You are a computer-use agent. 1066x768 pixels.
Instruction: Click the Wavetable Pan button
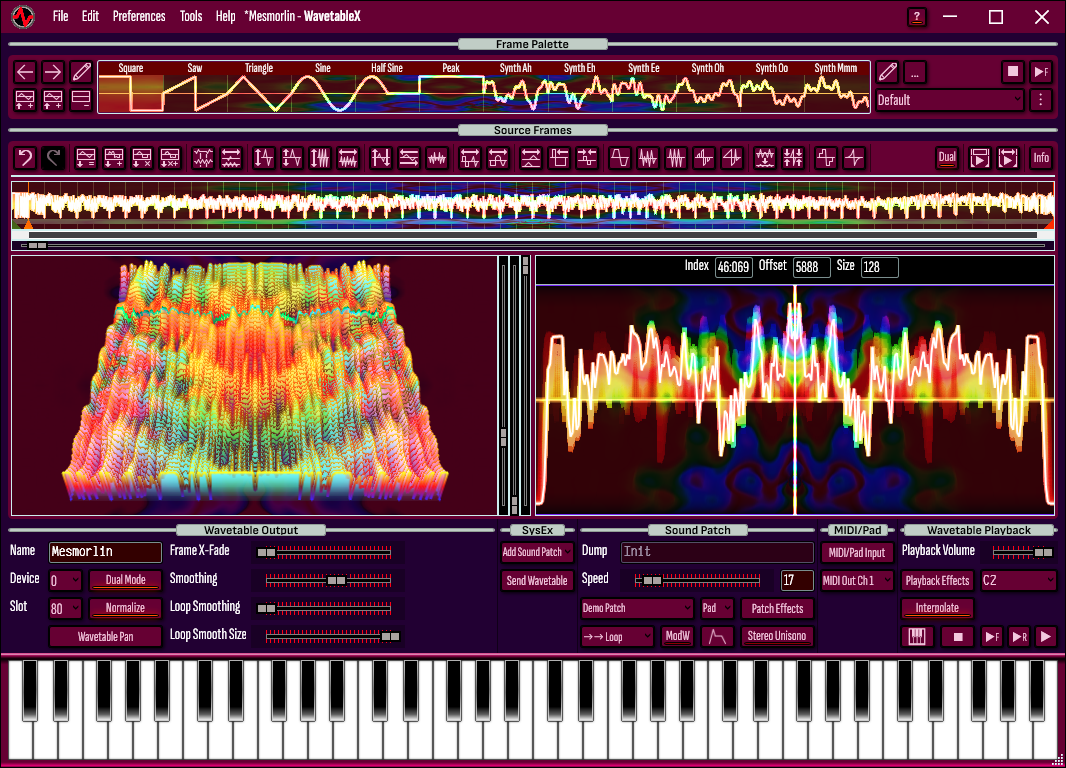105,636
